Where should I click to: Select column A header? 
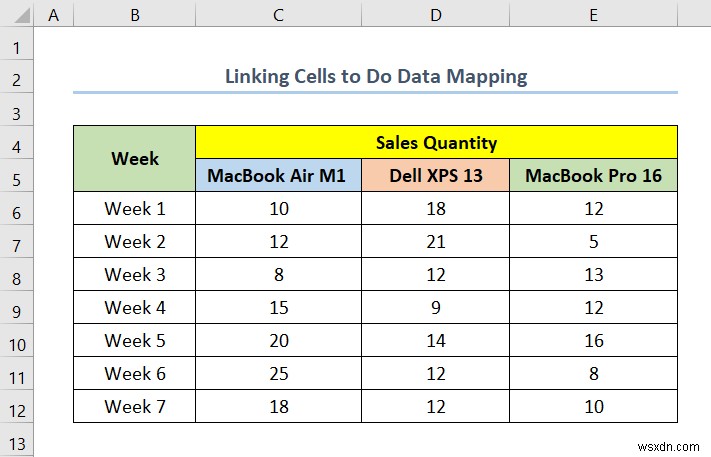[54, 14]
